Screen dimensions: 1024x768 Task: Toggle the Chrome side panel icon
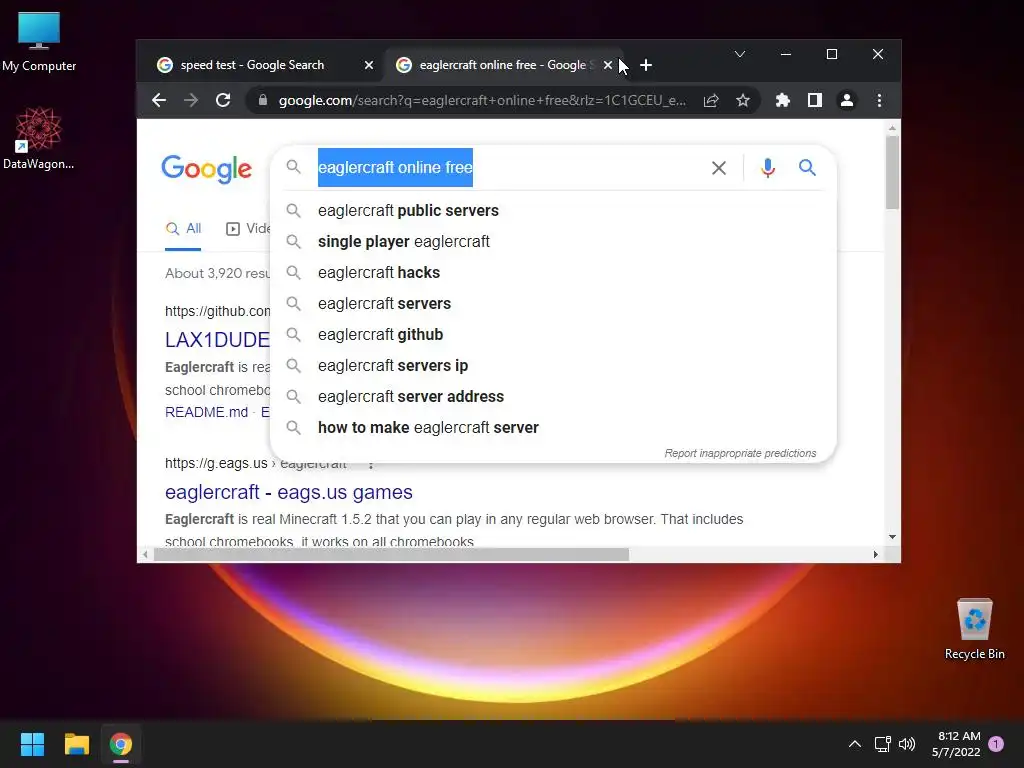tap(814, 100)
